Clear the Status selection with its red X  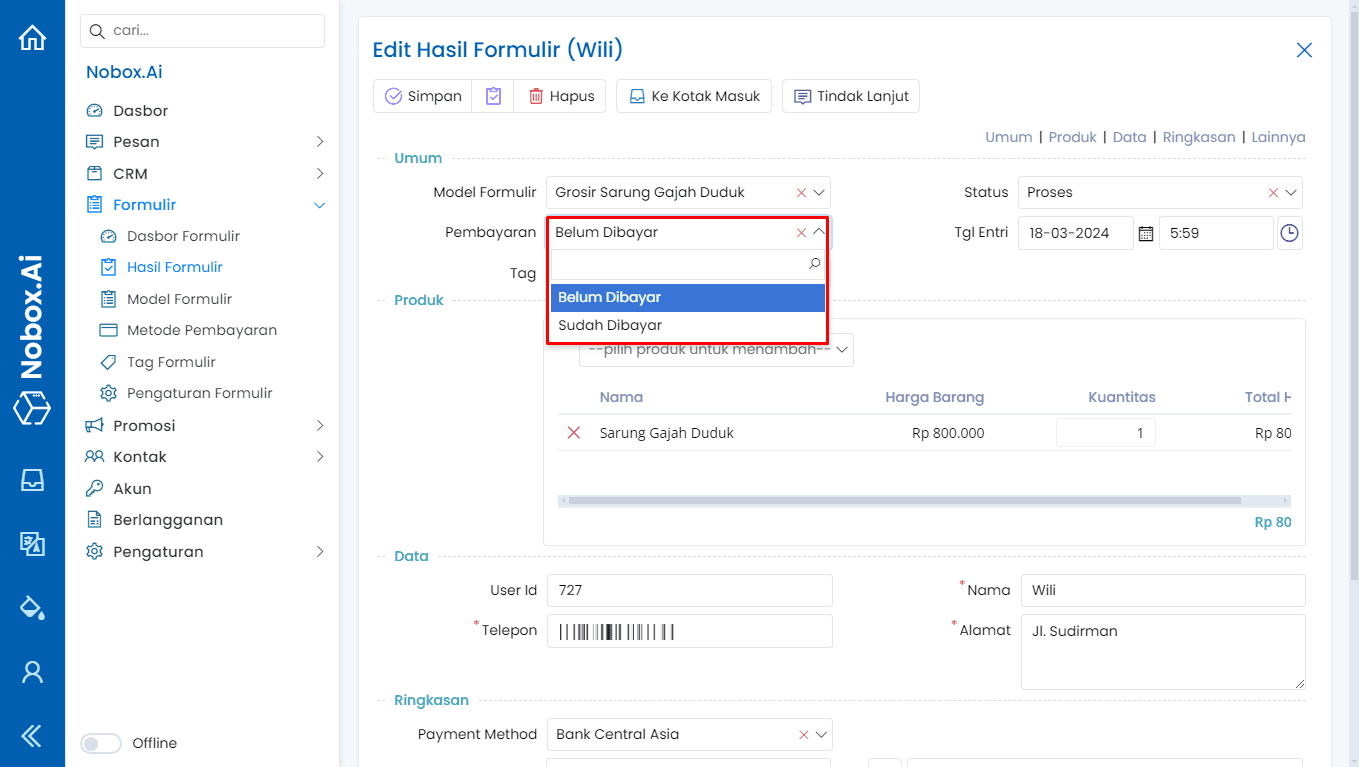[1274, 192]
